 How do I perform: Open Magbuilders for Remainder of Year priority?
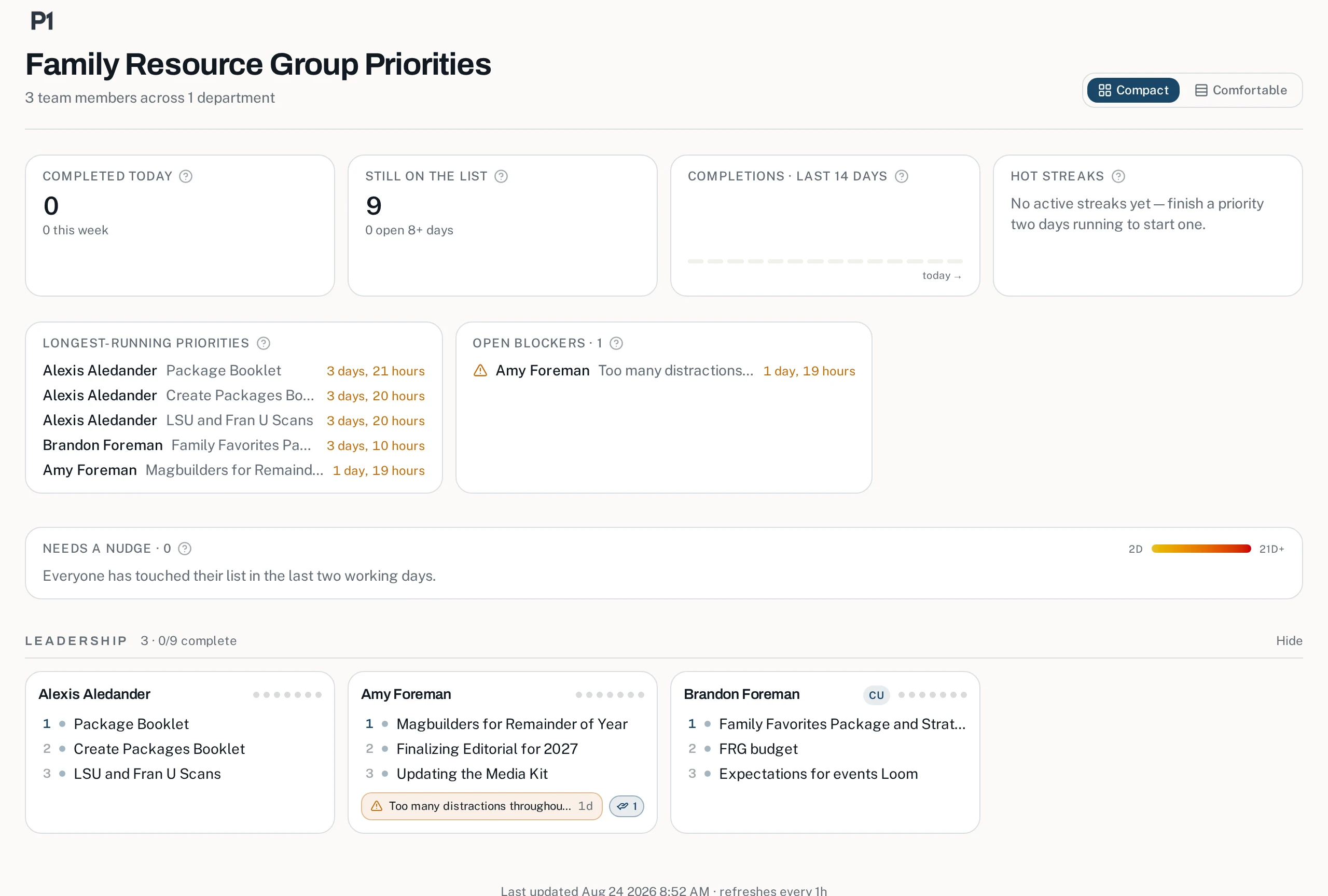pos(512,724)
